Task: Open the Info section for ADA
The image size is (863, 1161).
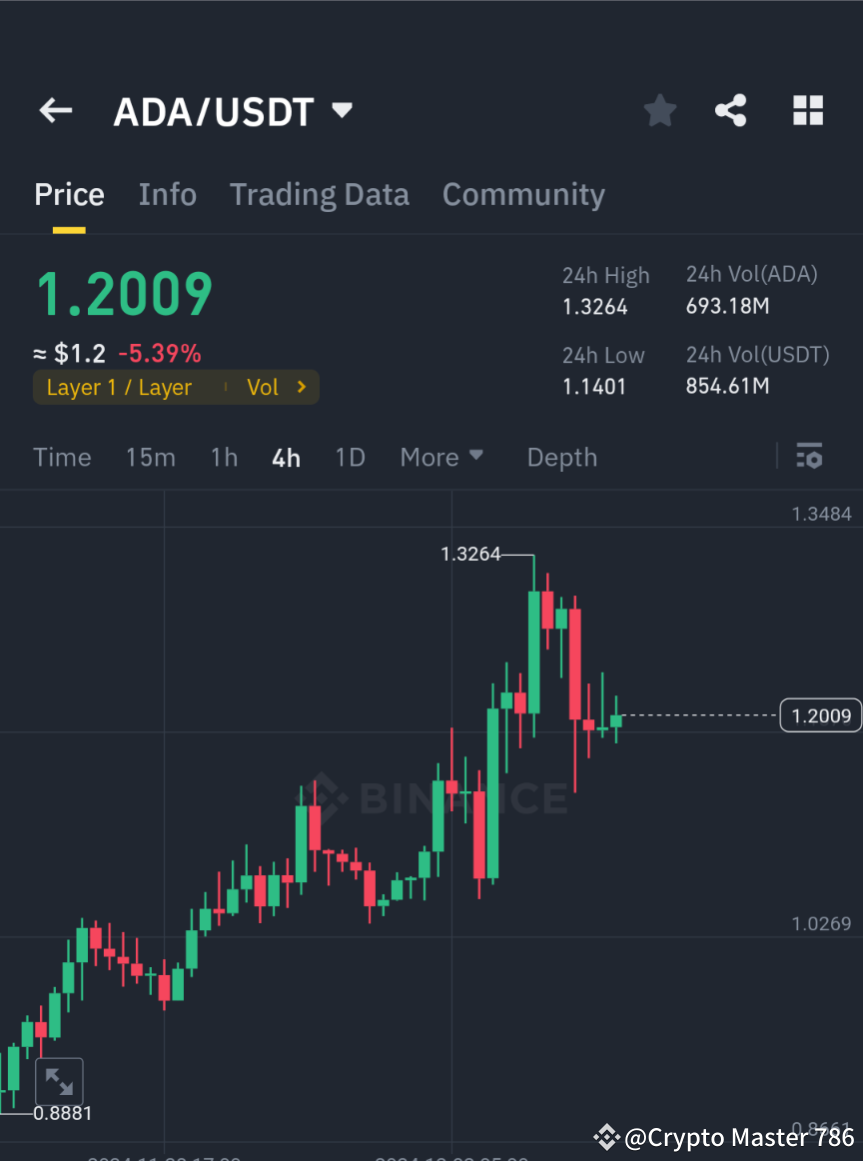Action: [x=167, y=194]
